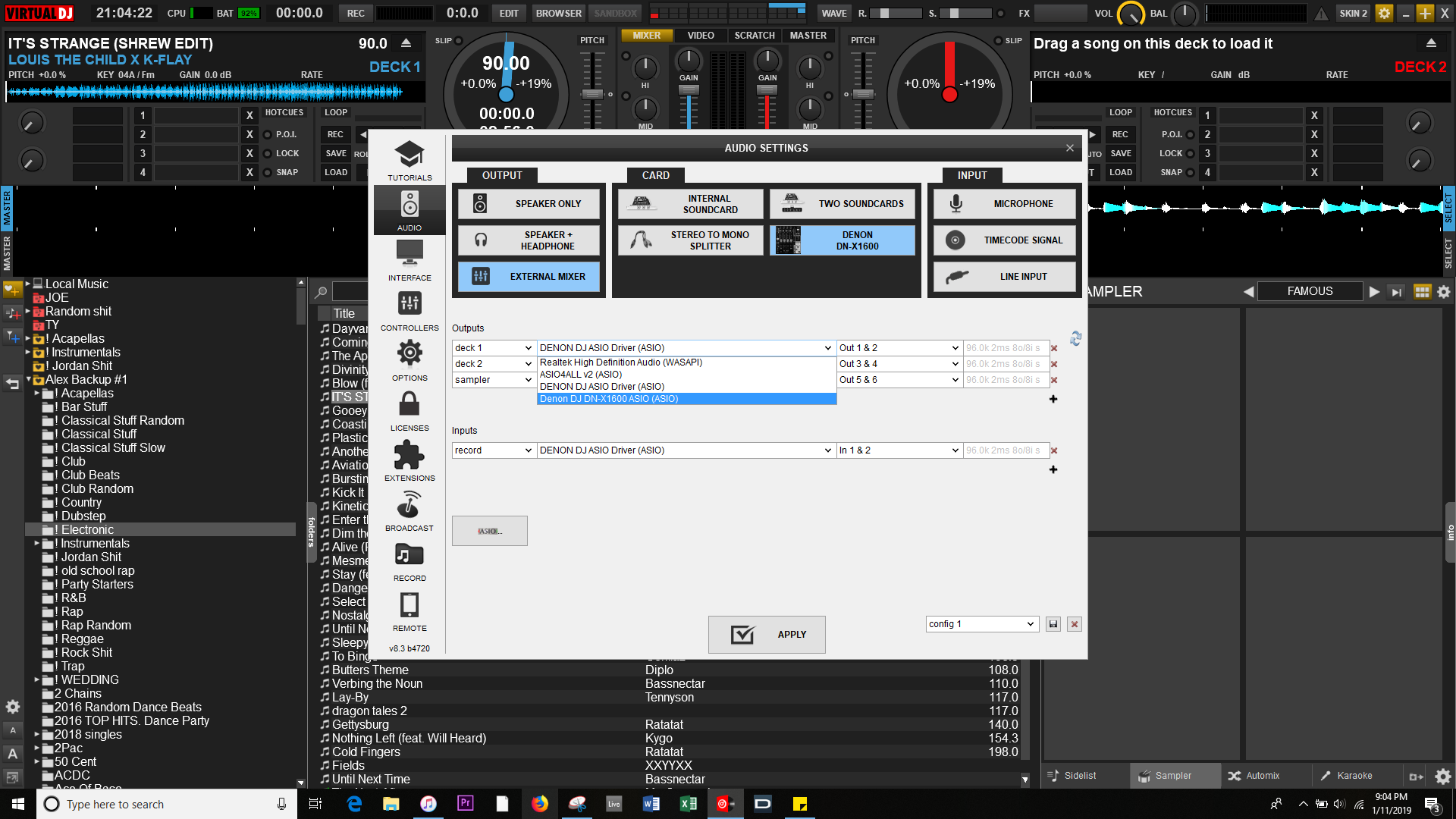This screenshot has width=1456, height=819.
Task: Open the Interface settings section
Action: point(409,260)
